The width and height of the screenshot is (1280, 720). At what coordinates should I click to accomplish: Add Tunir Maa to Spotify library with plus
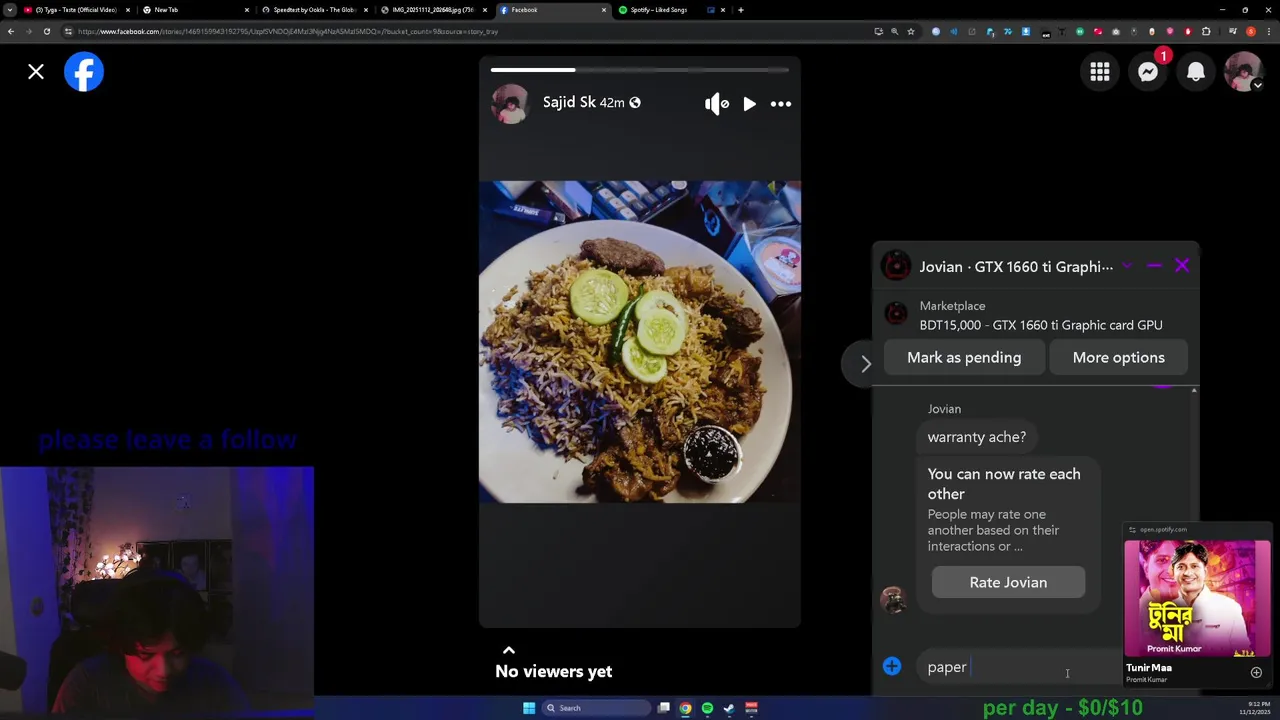(1256, 673)
